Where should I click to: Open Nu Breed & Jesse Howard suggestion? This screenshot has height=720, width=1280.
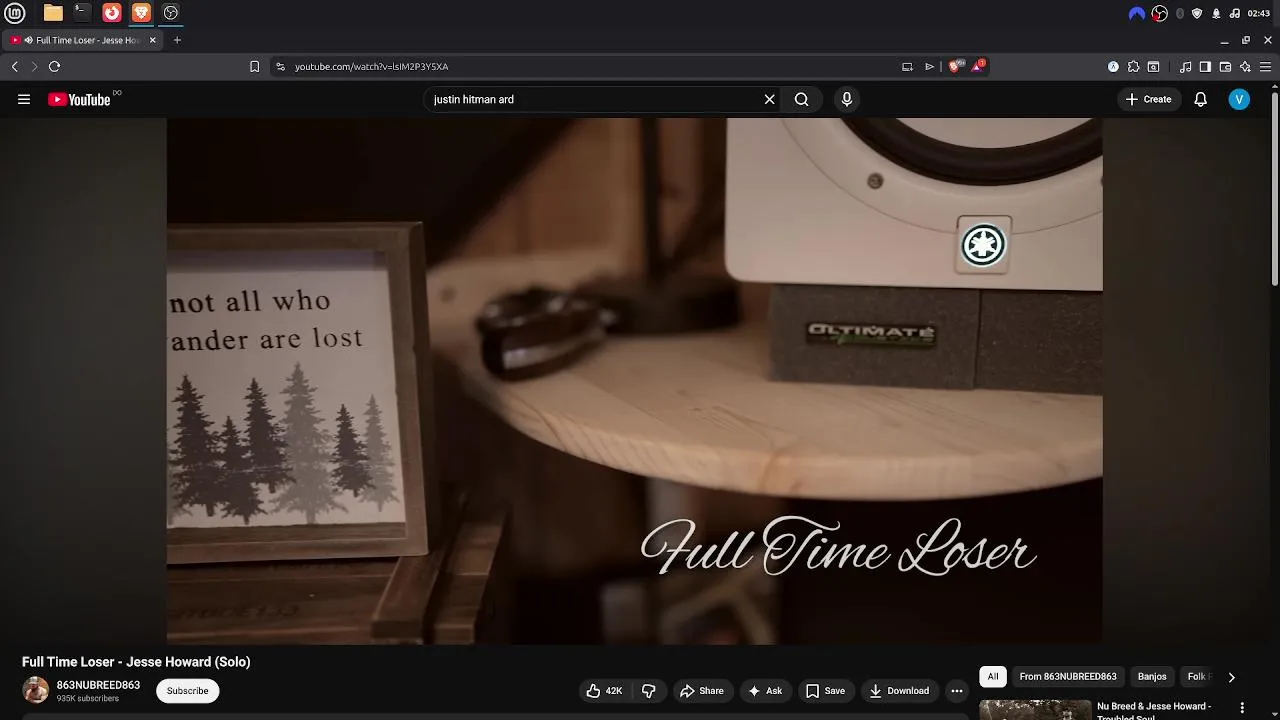point(1154,710)
